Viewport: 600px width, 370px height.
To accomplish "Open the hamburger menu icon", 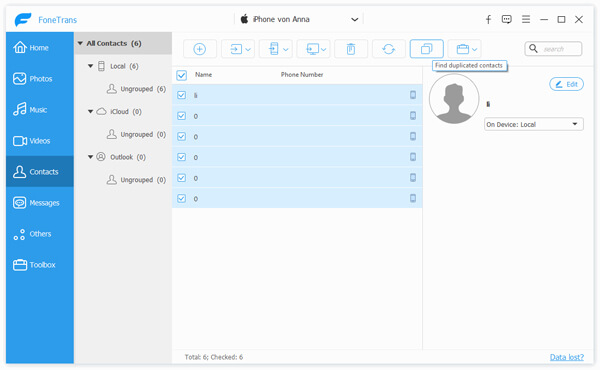I will click(526, 19).
